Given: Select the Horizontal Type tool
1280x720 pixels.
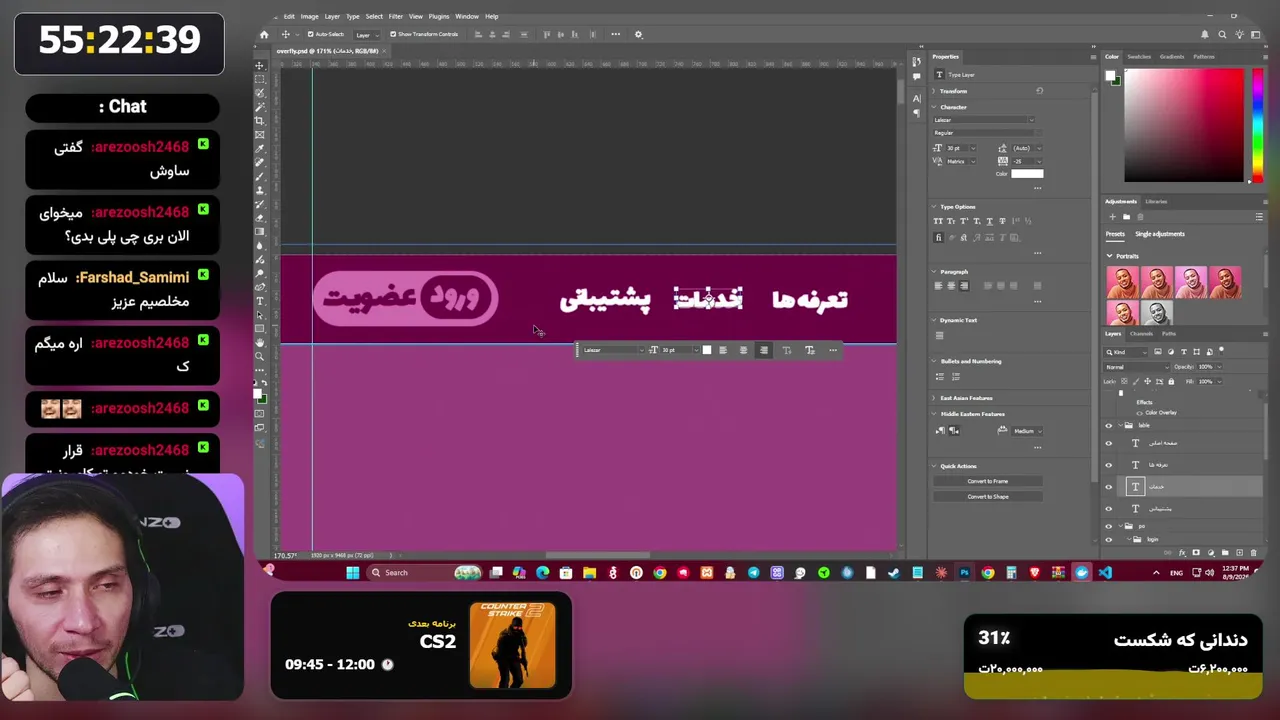Looking at the screenshot, I should [260, 301].
